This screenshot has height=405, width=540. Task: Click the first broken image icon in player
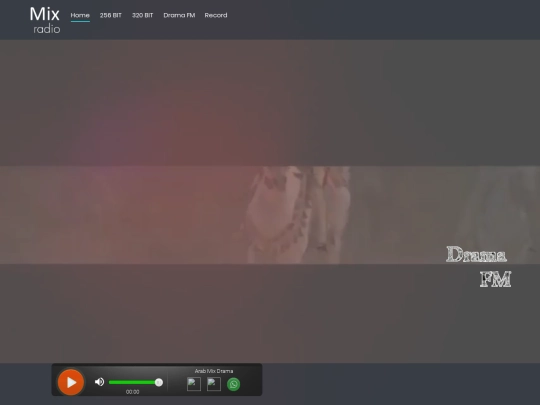[x=194, y=384]
